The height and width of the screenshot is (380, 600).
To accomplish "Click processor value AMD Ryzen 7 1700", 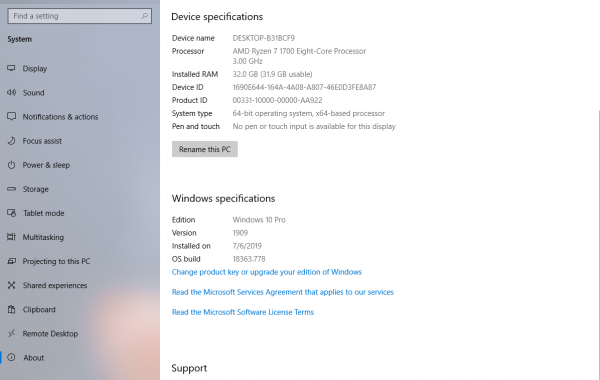I will 299,51.
